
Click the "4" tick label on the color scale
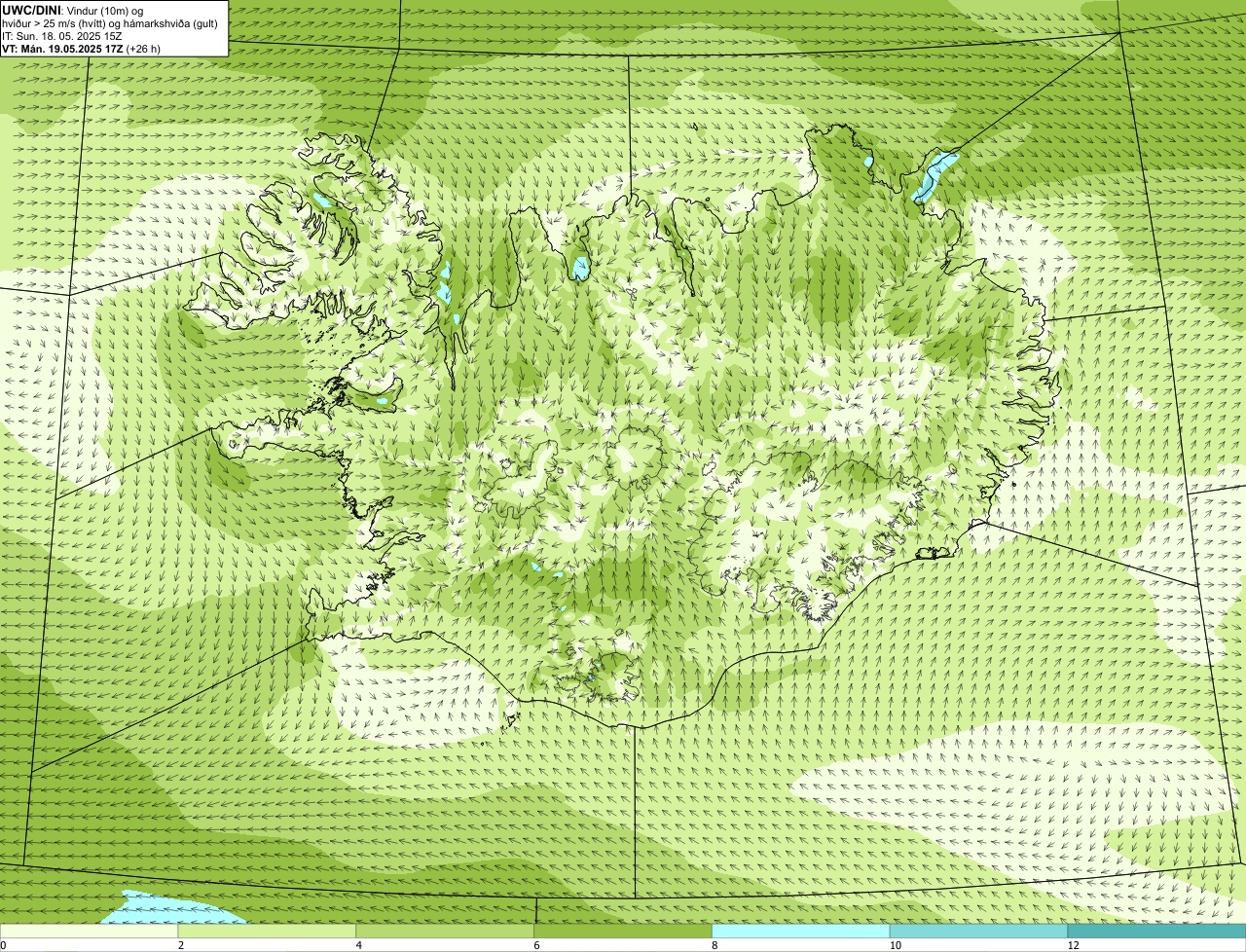tap(359, 945)
